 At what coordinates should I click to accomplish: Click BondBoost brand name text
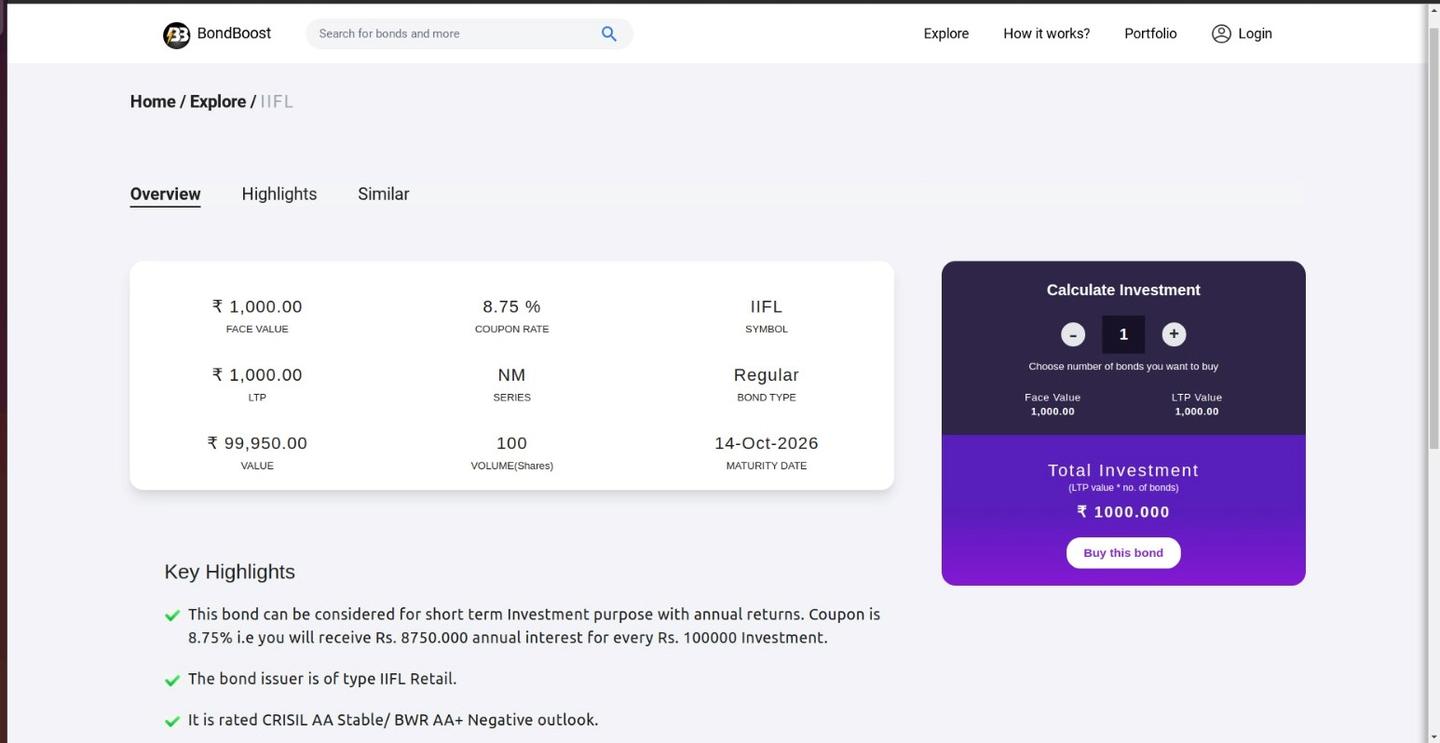tap(234, 34)
